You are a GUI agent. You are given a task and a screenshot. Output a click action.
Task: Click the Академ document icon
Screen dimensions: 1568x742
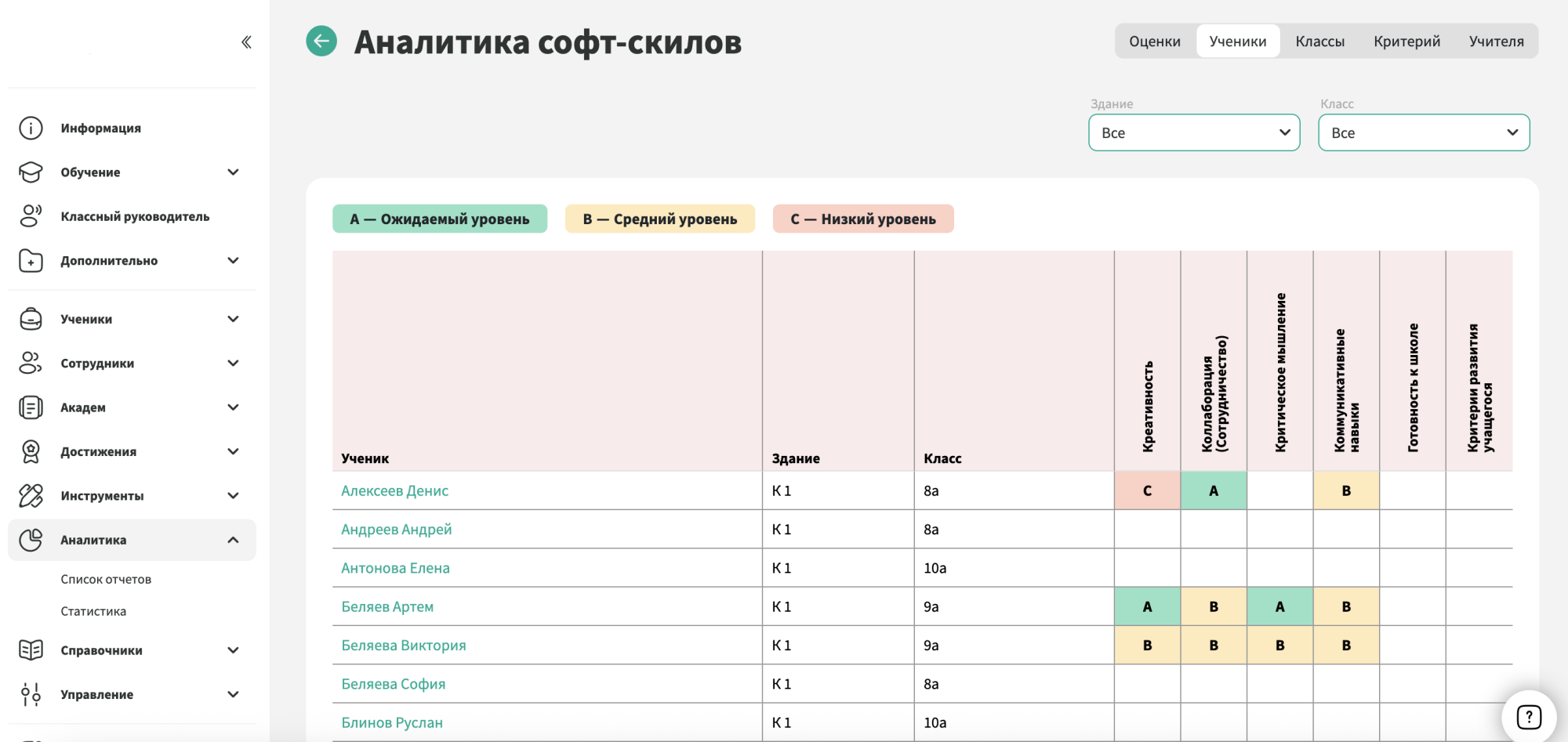click(31, 407)
